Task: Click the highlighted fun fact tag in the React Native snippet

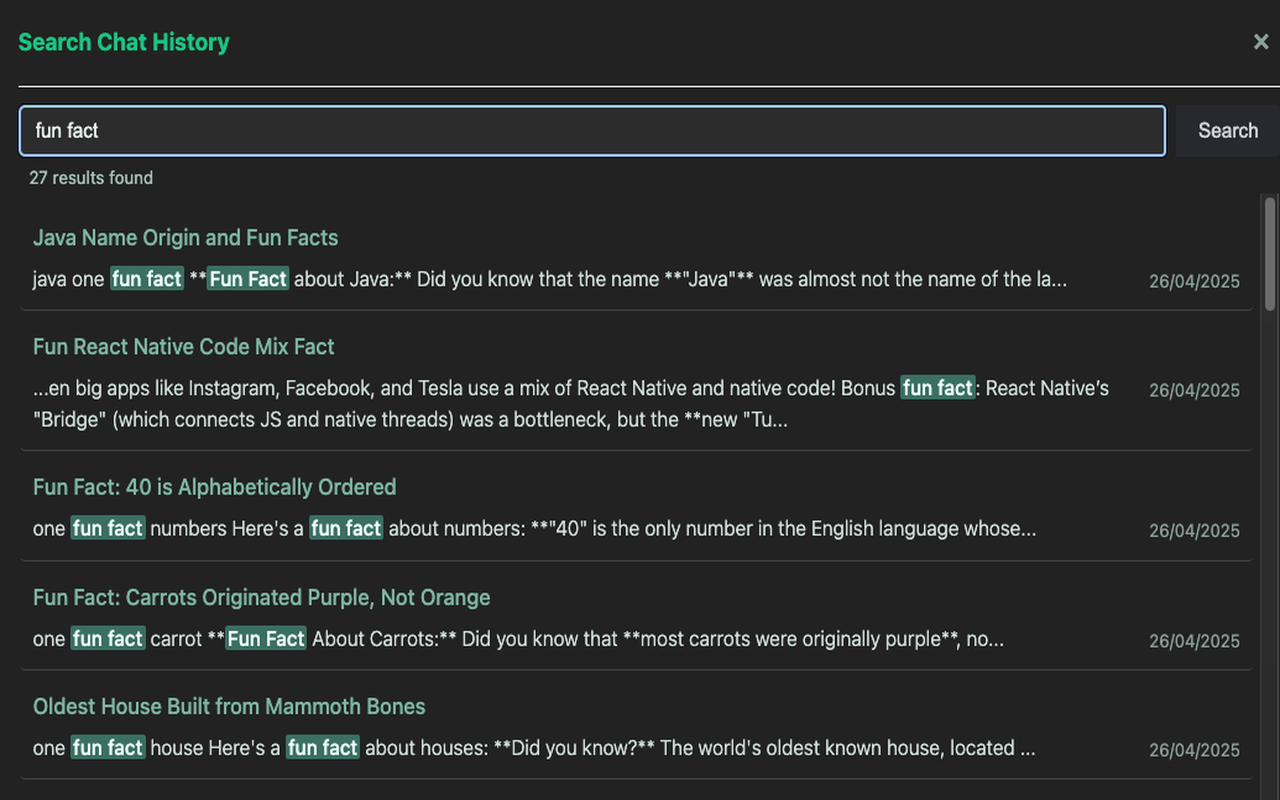Action: click(x=938, y=388)
